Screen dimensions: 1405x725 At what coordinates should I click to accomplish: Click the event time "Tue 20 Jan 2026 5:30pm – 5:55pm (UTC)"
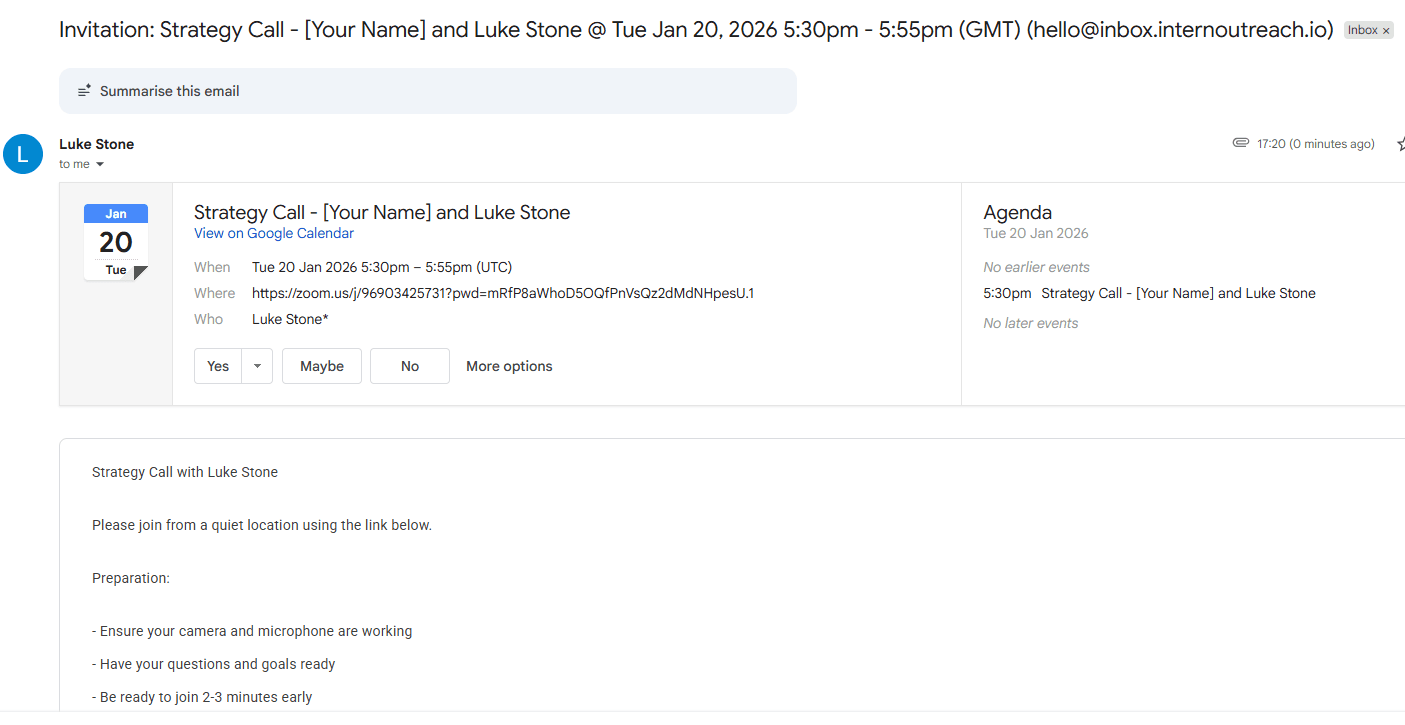click(382, 267)
